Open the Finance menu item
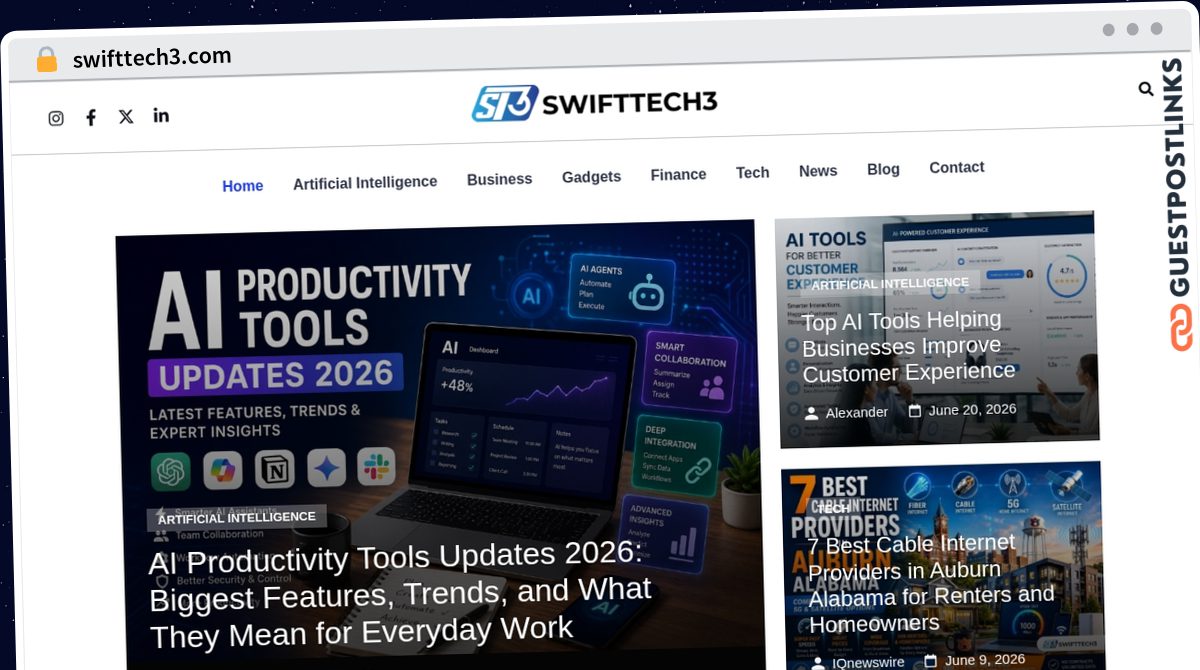Image resolution: width=1200 pixels, height=670 pixels. pos(678,175)
